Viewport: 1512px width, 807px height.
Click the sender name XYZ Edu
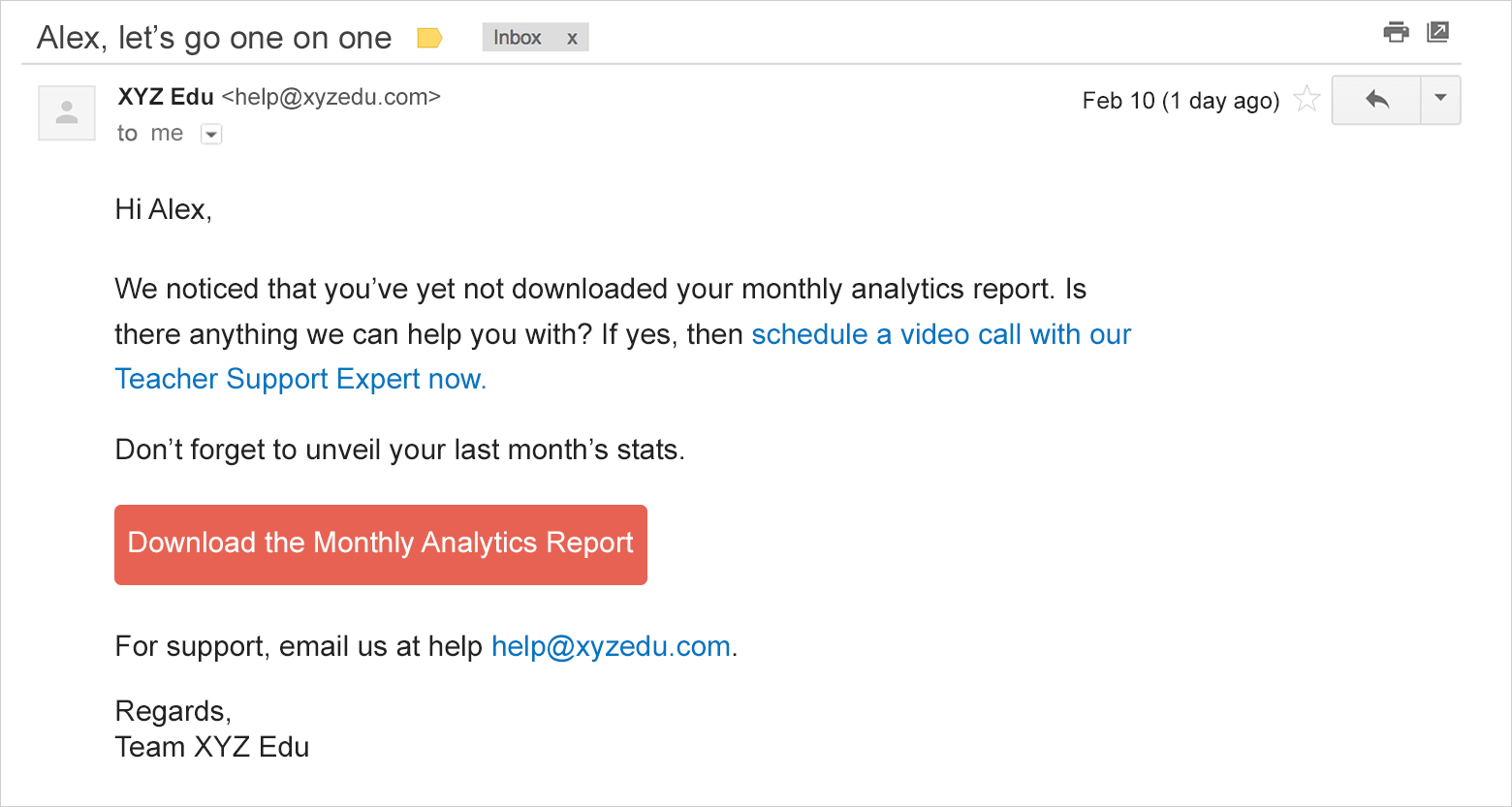coord(166,97)
